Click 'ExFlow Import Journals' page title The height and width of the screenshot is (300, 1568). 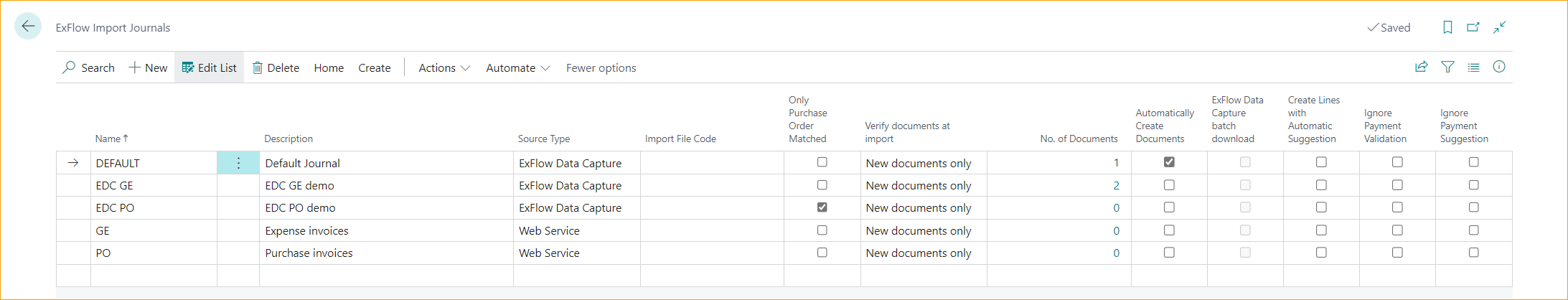113,27
